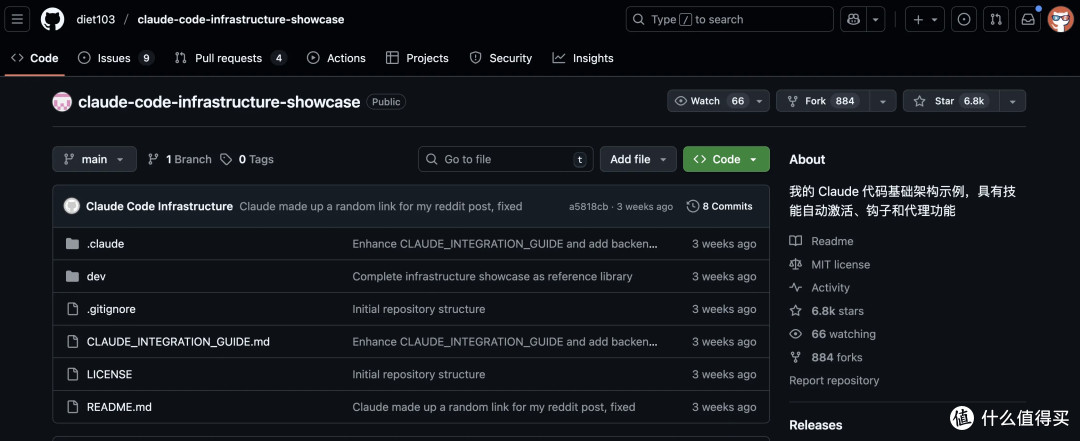
Task: Click the diet103 owner link
Action: [94, 19]
